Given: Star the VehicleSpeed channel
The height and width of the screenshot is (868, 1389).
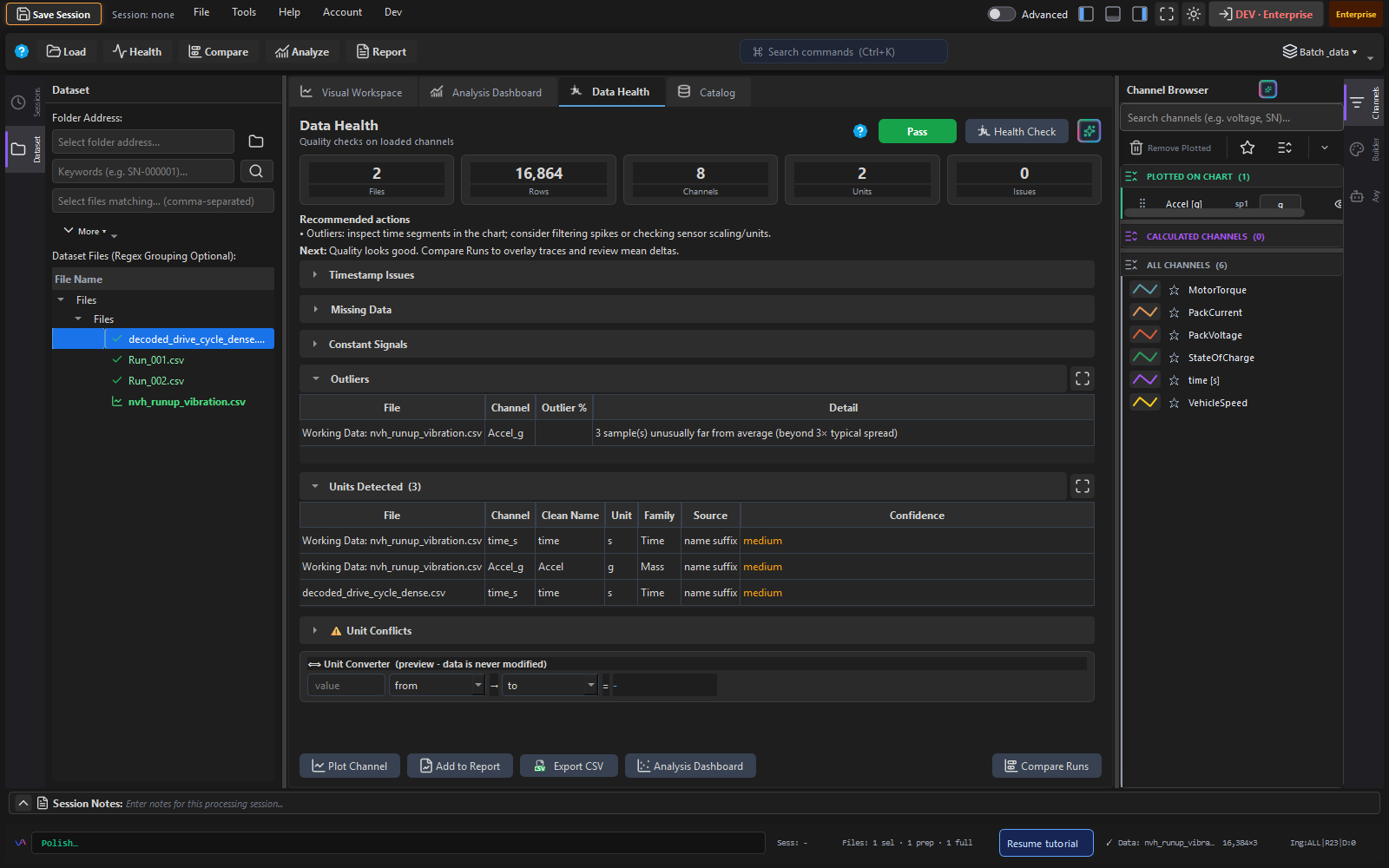Looking at the screenshot, I should (x=1174, y=403).
